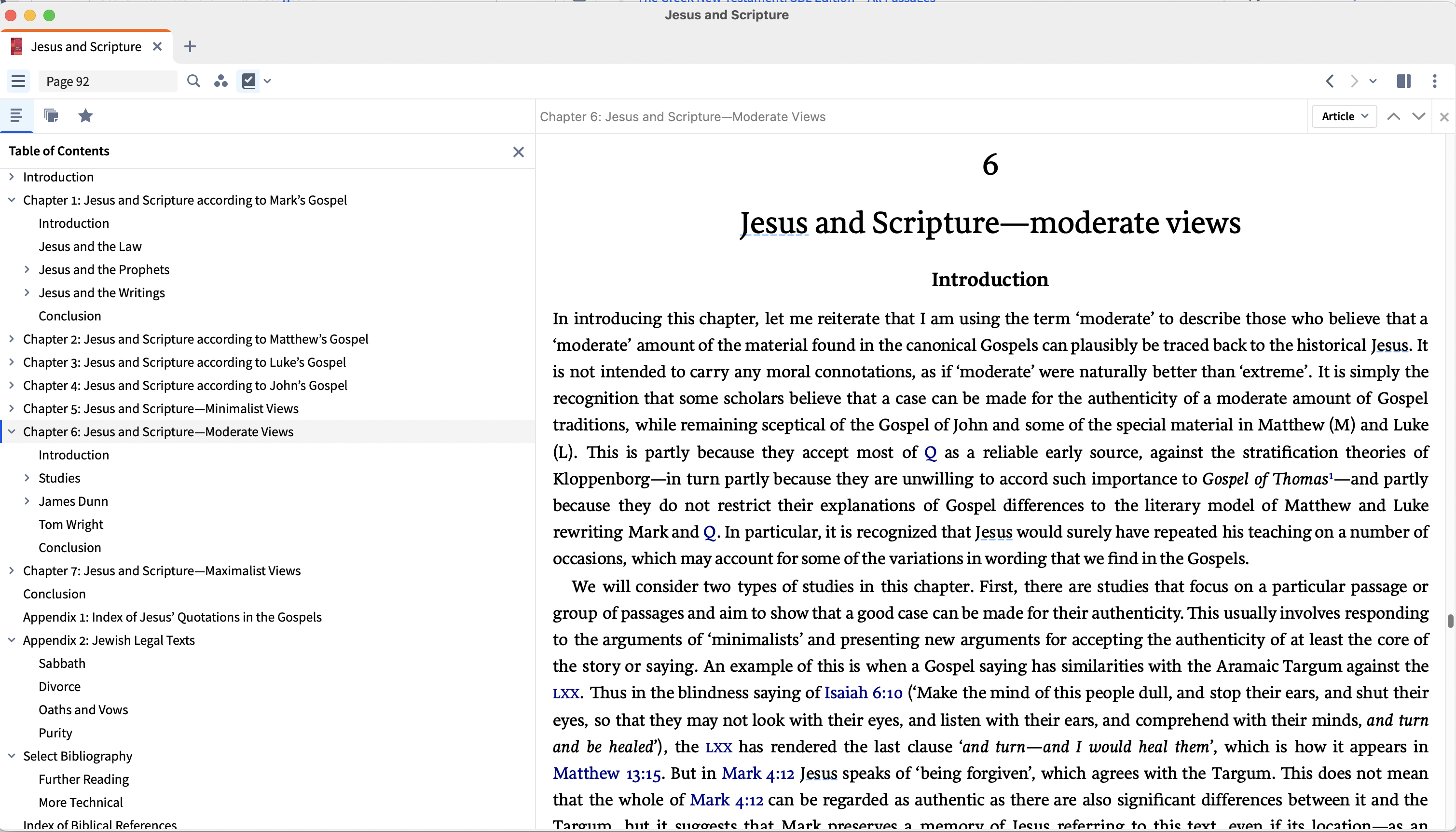Image resolution: width=1456 pixels, height=832 pixels.
Task: Select the Divorce entry
Action: 59,686
